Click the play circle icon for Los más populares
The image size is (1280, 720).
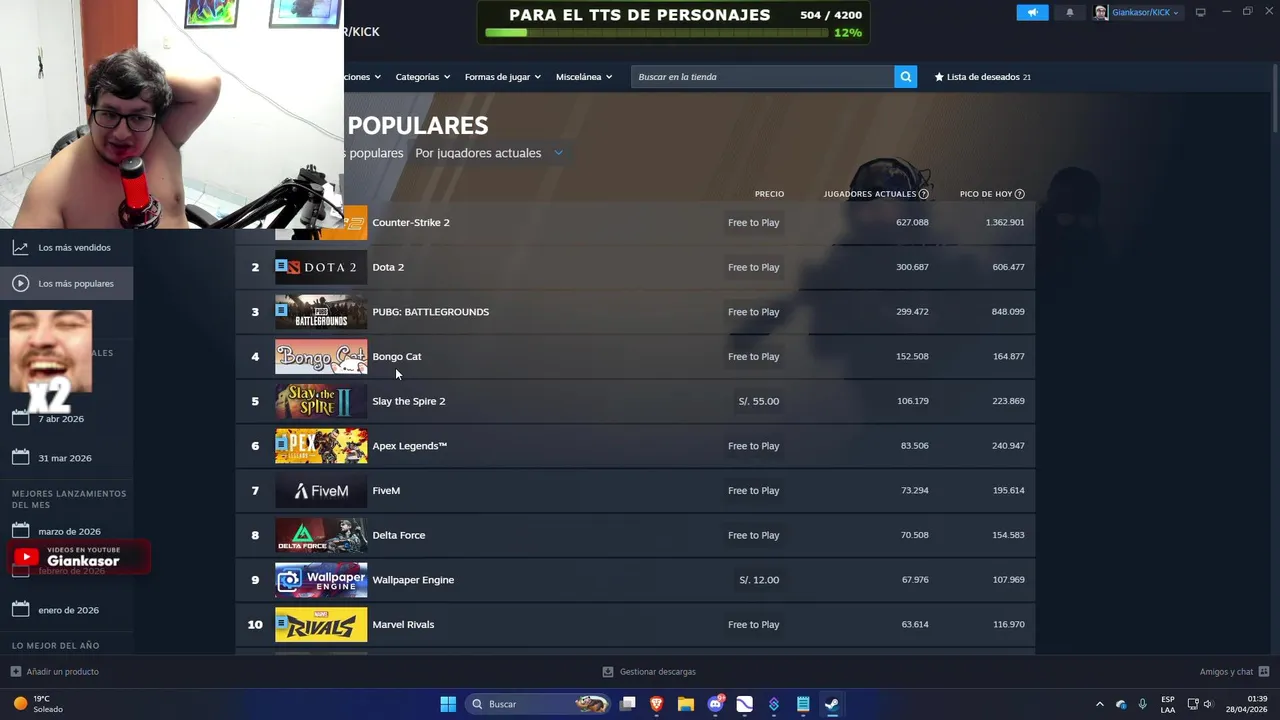[20, 283]
